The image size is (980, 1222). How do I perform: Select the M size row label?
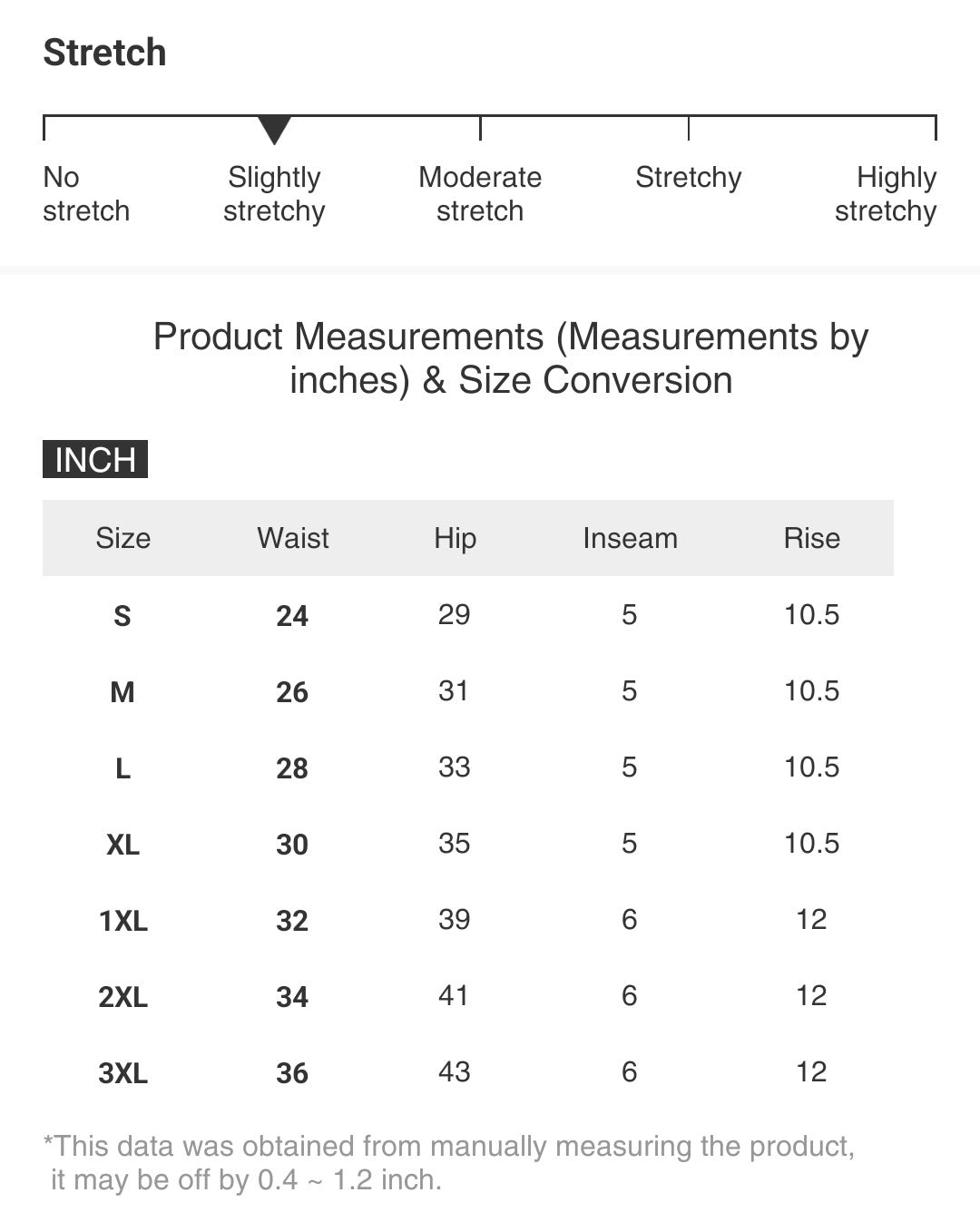[x=122, y=692]
